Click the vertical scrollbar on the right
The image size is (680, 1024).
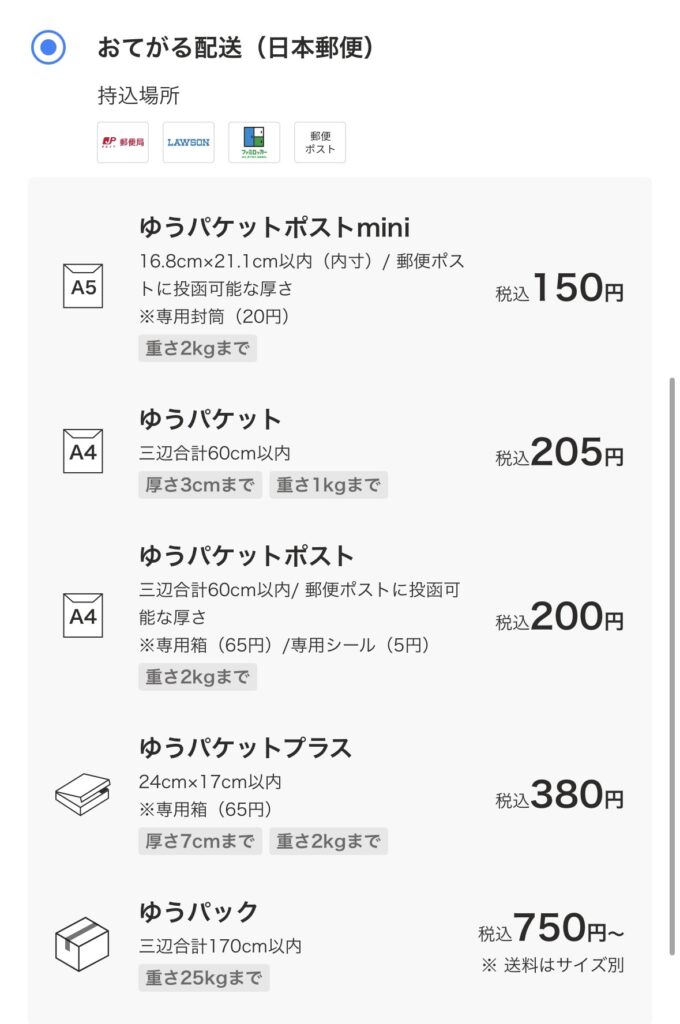coord(672,666)
